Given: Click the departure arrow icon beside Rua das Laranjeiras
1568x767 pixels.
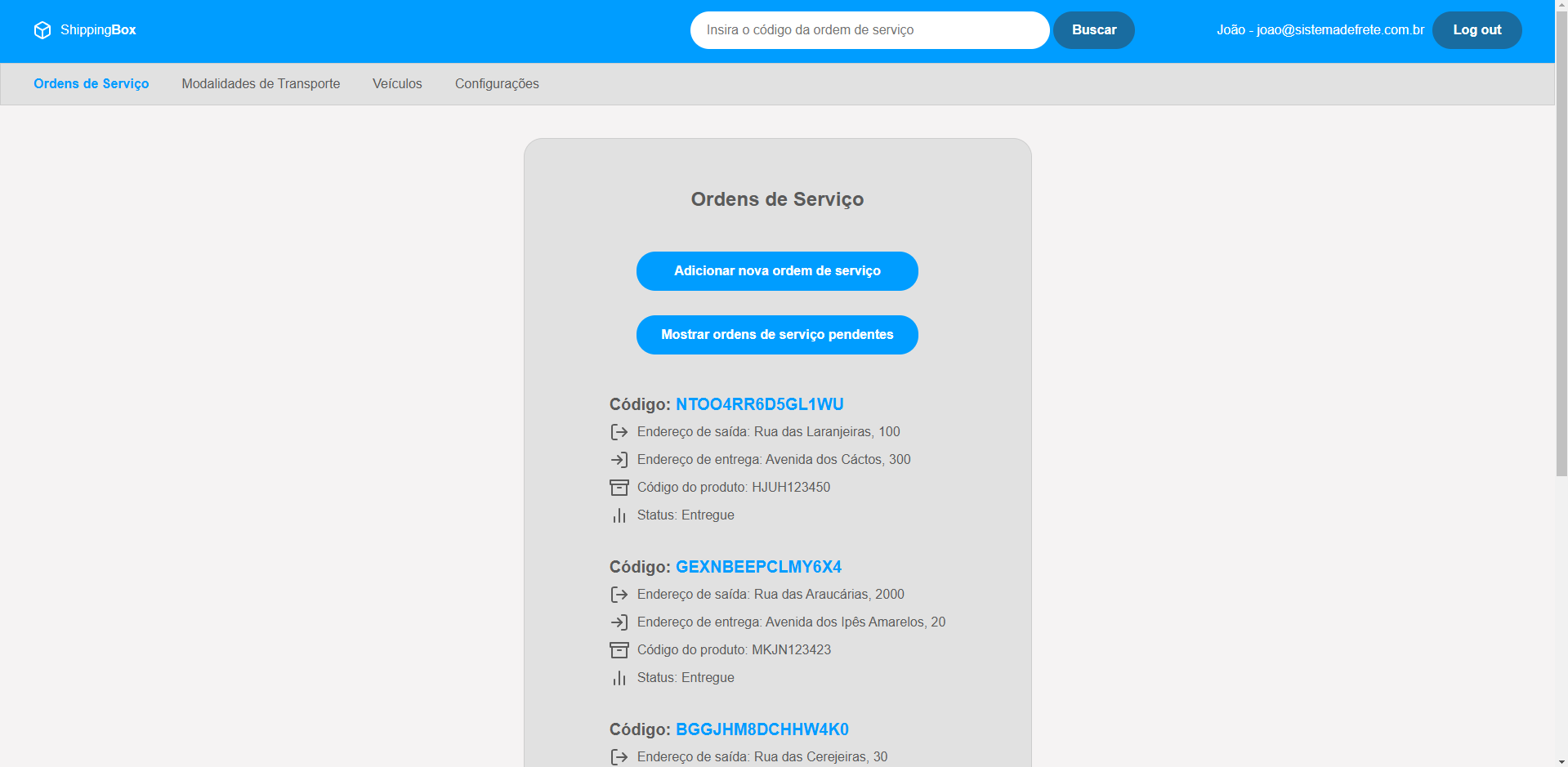Looking at the screenshot, I should coord(619,431).
